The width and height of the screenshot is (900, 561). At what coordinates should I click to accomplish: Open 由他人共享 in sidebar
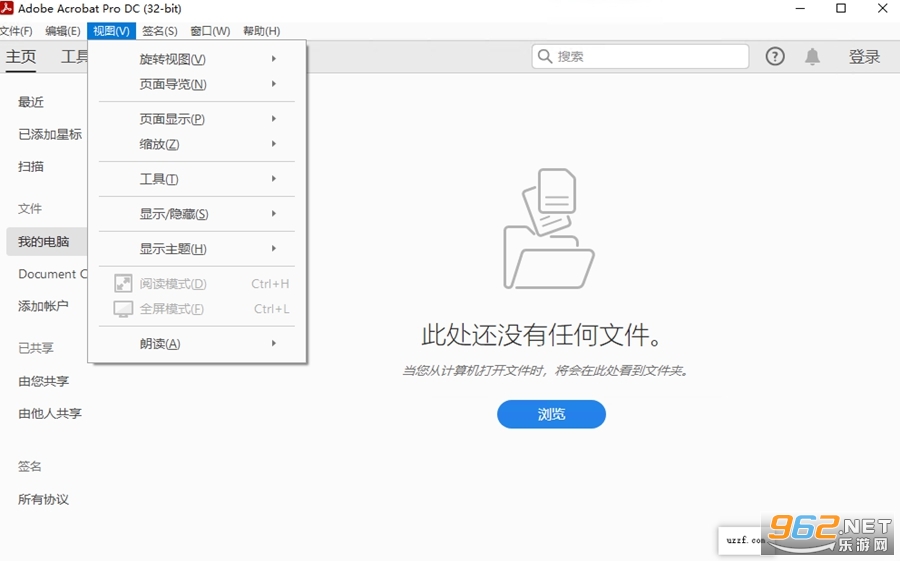click(x=50, y=413)
